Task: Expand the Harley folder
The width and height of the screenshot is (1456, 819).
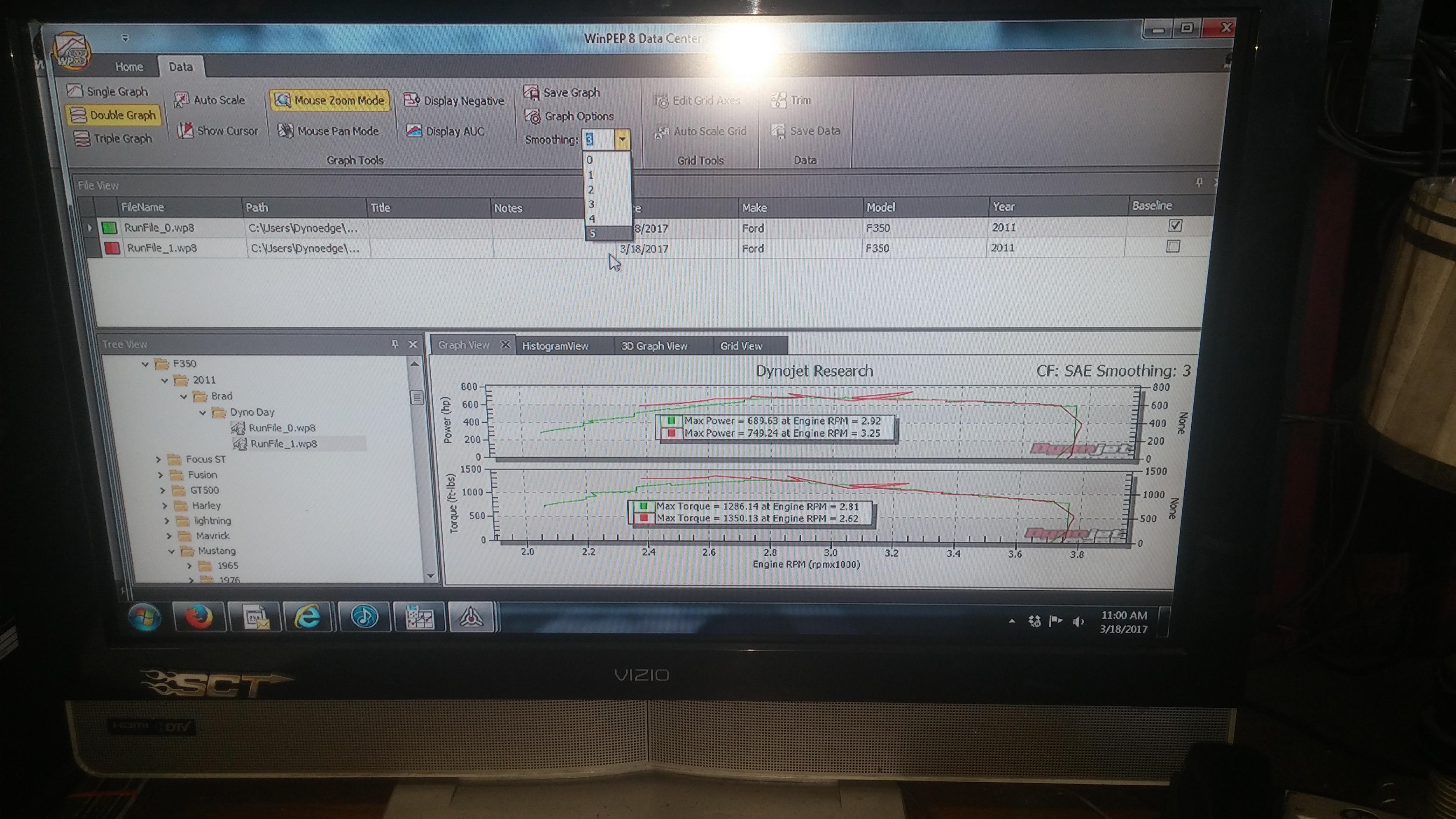Action: (165, 505)
